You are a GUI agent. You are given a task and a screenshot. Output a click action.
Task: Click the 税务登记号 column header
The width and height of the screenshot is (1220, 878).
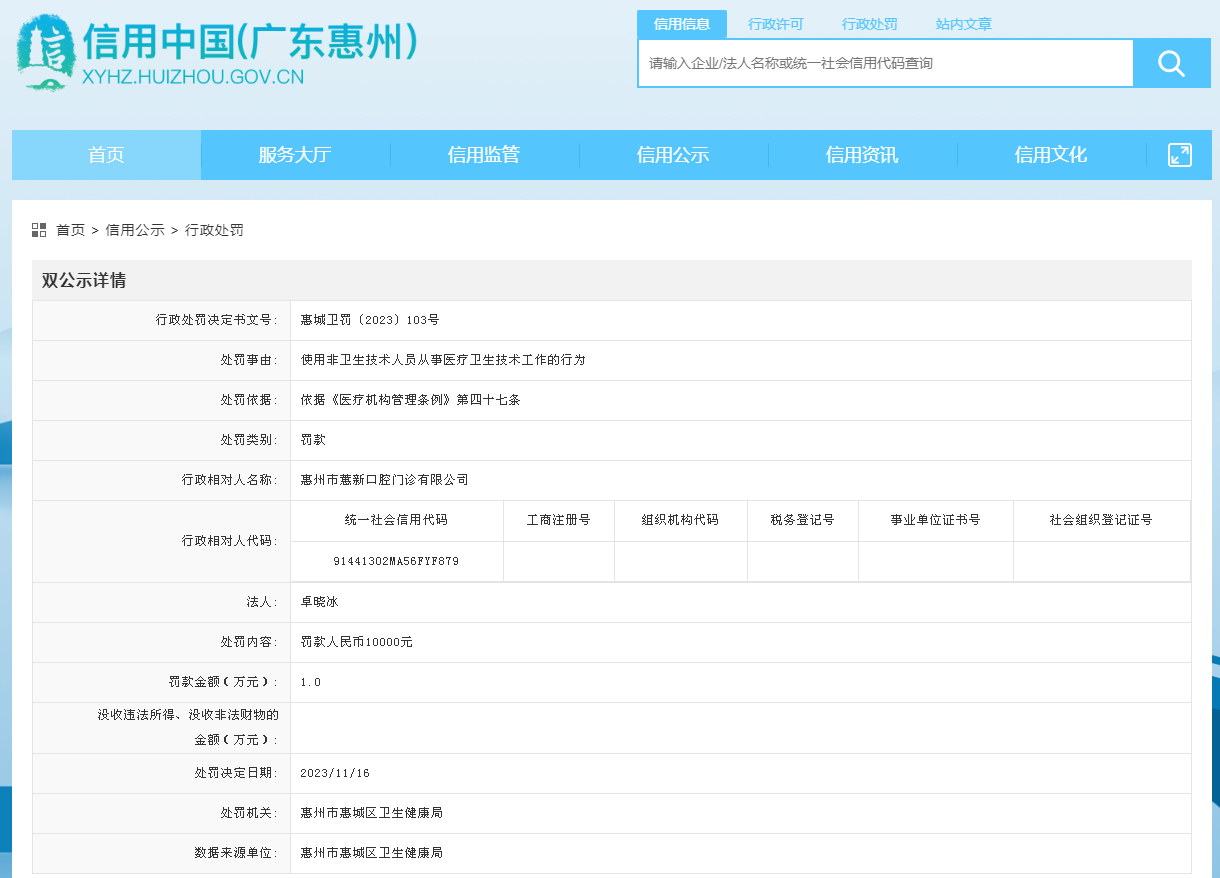coord(802,520)
